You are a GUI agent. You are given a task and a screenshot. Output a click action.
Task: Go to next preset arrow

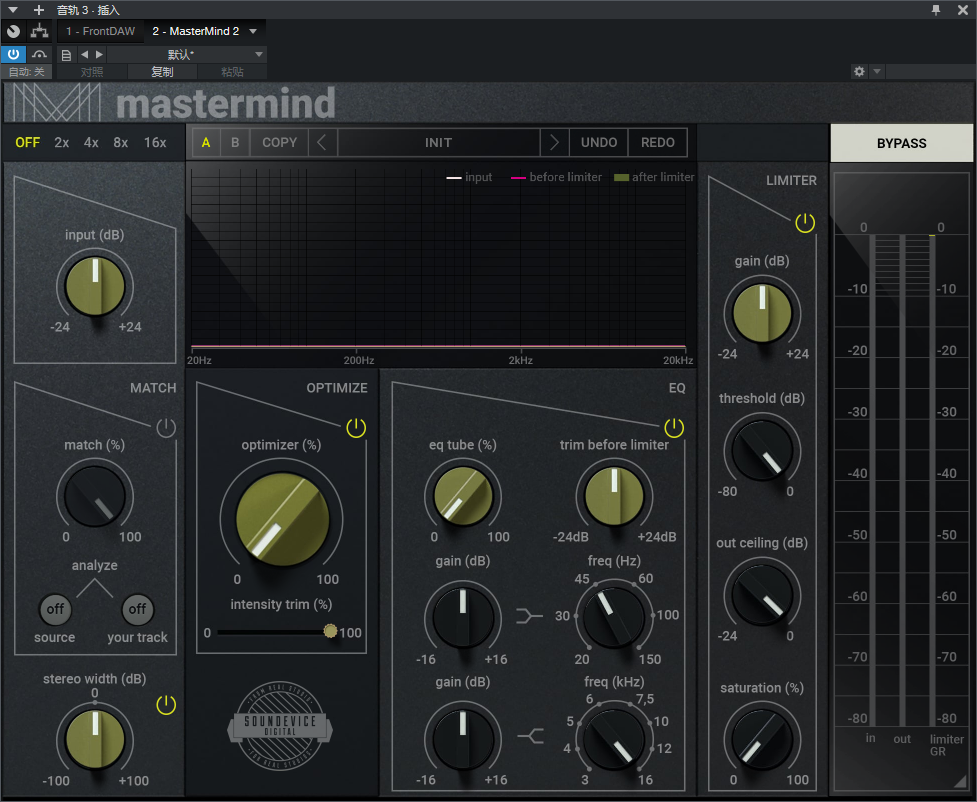tap(554, 143)
